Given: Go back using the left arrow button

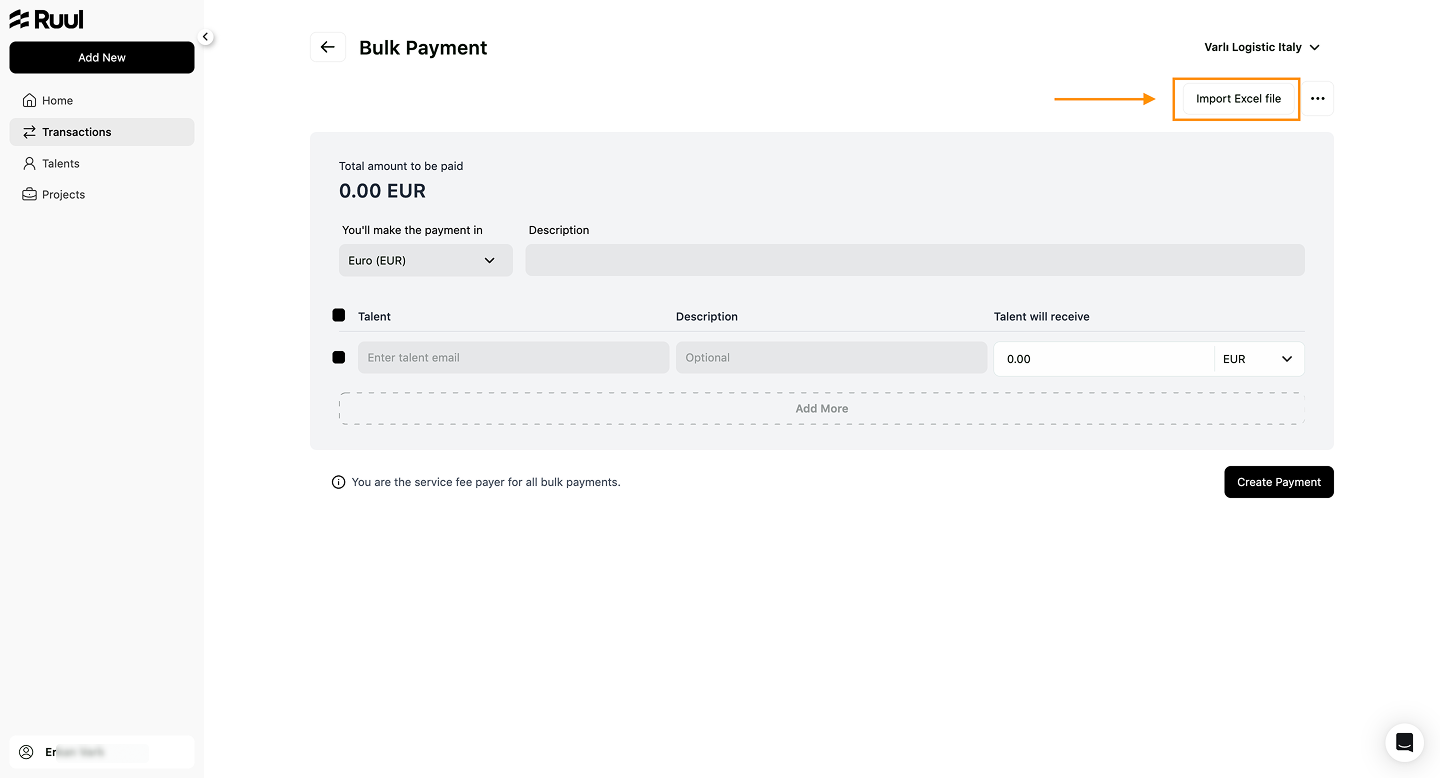Looking at the screenshot, I should pyautogui.click(x=328, y=47).
